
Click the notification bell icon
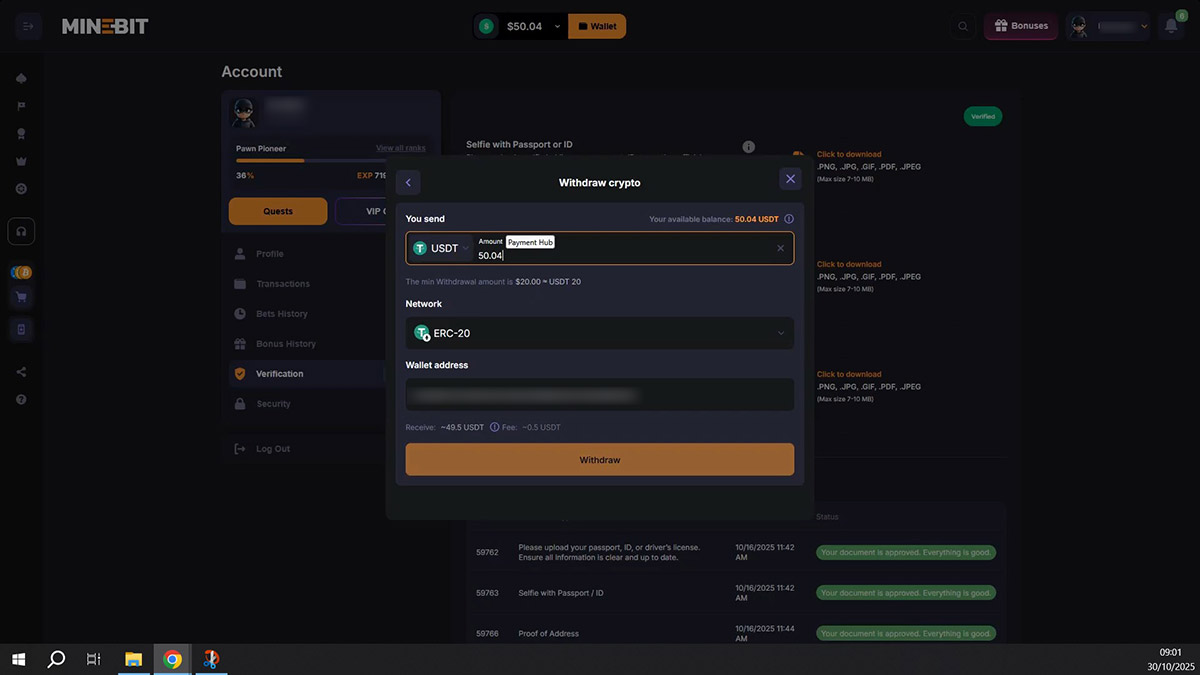point(1169,27)
